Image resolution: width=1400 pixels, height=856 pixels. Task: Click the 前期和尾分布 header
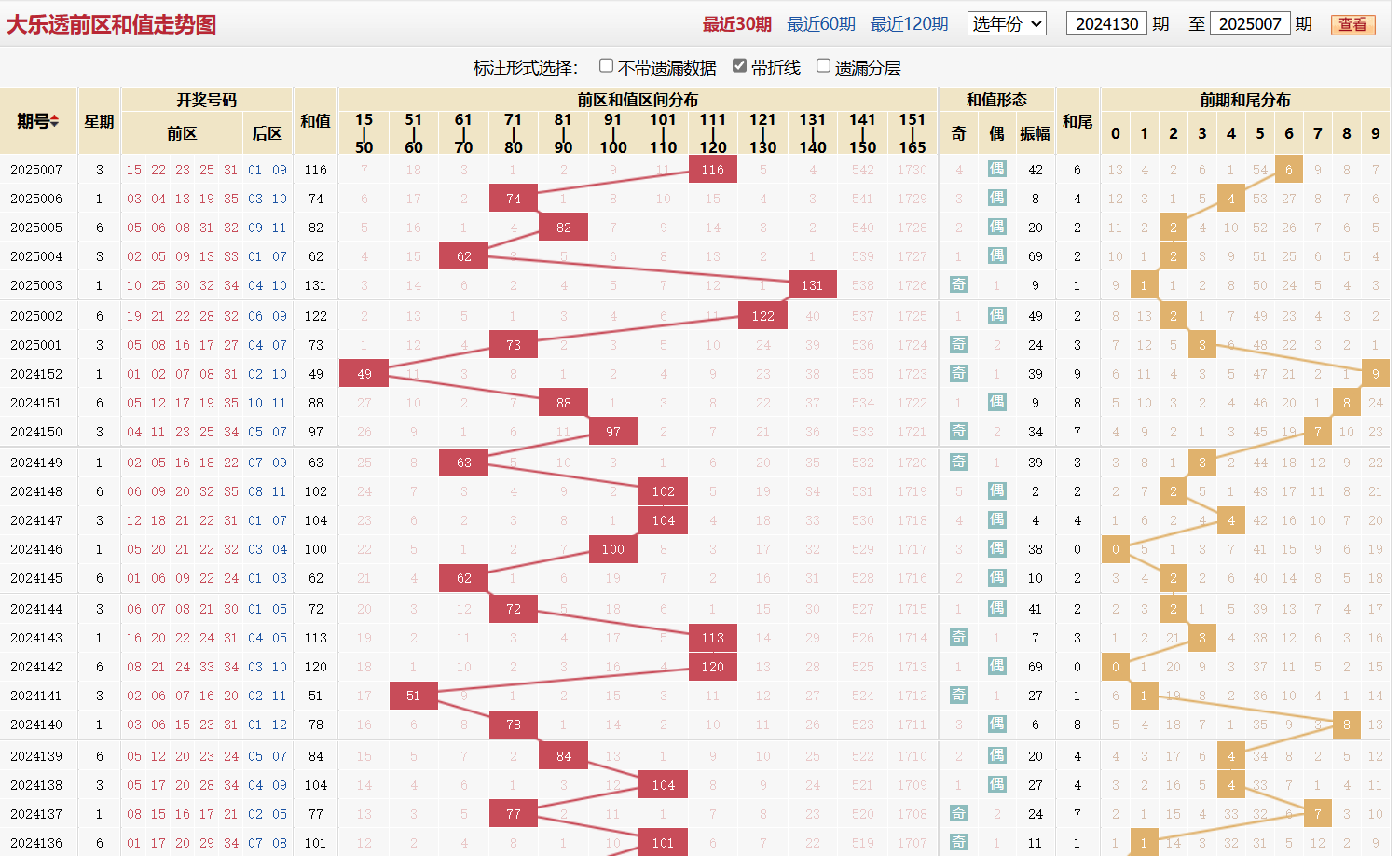(x=1245, y=100)
